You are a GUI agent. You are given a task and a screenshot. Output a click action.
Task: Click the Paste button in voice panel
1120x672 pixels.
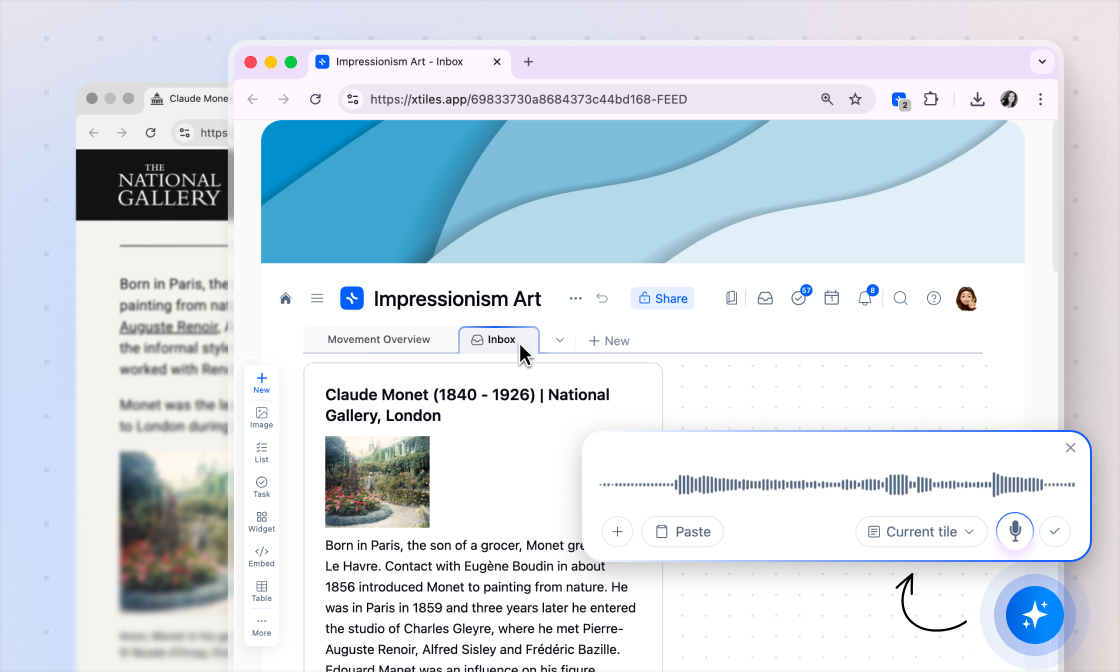coord(682,532)
